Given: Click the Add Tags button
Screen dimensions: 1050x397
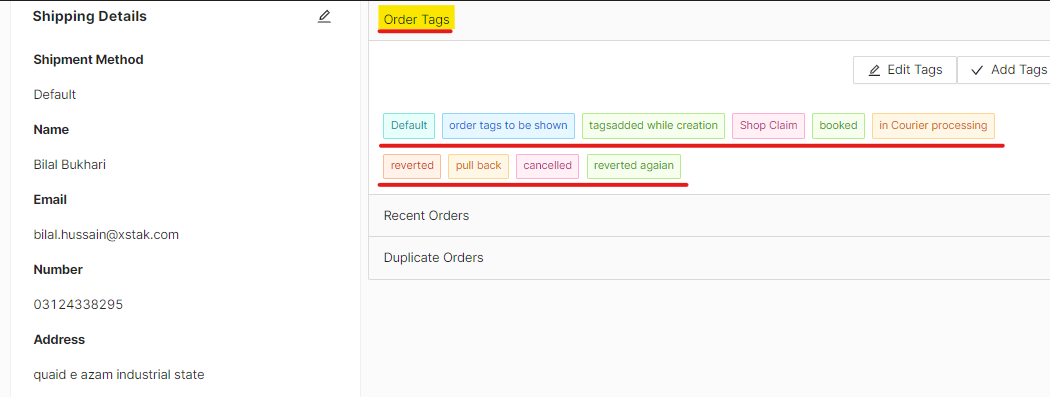Looking at the screenshot, I should click(x=1003, y=70).
